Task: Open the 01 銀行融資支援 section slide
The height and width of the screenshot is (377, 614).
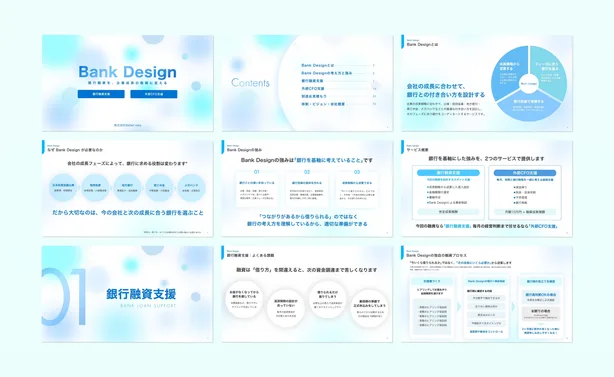Action: (128, 294)
